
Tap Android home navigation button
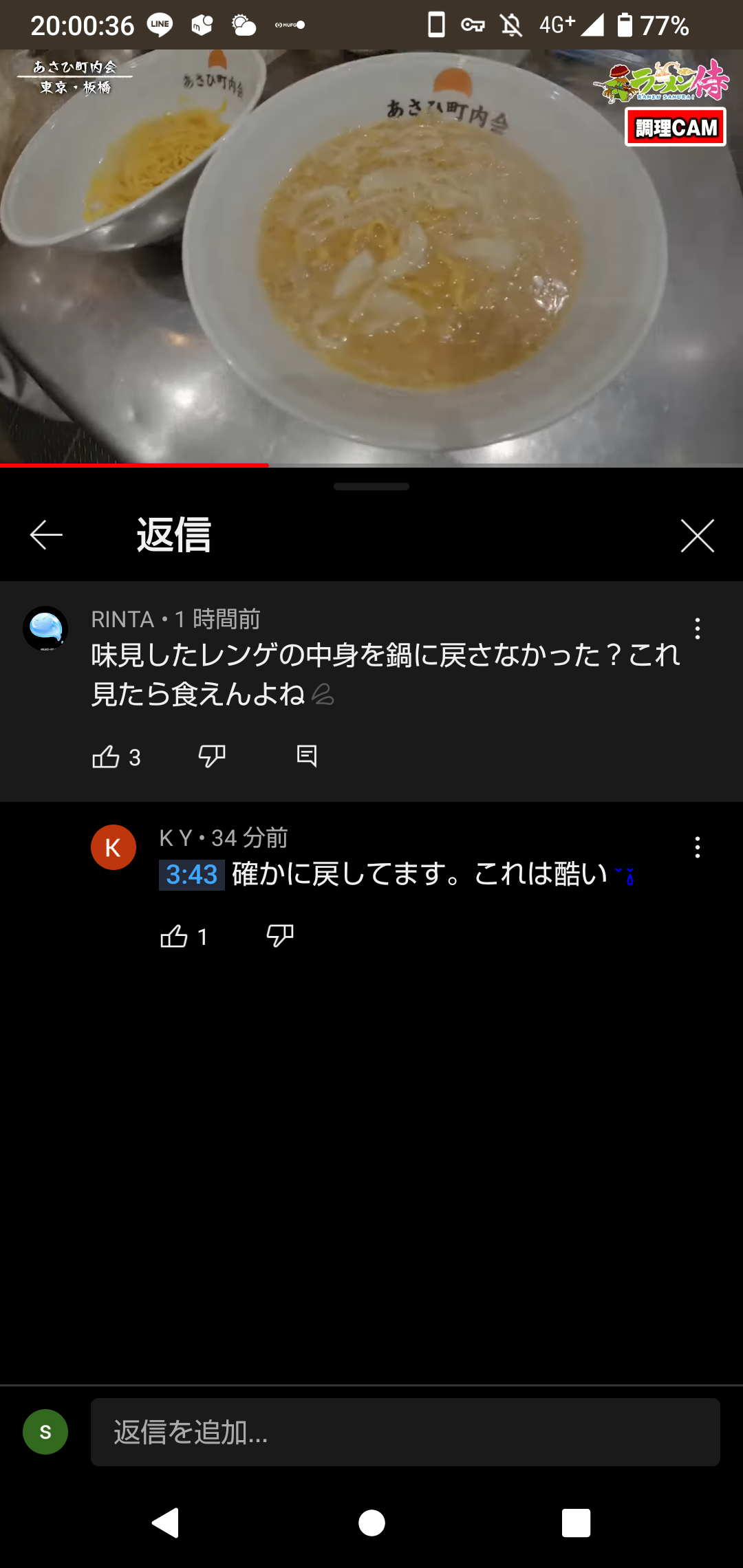click(x=371, y=1523)
